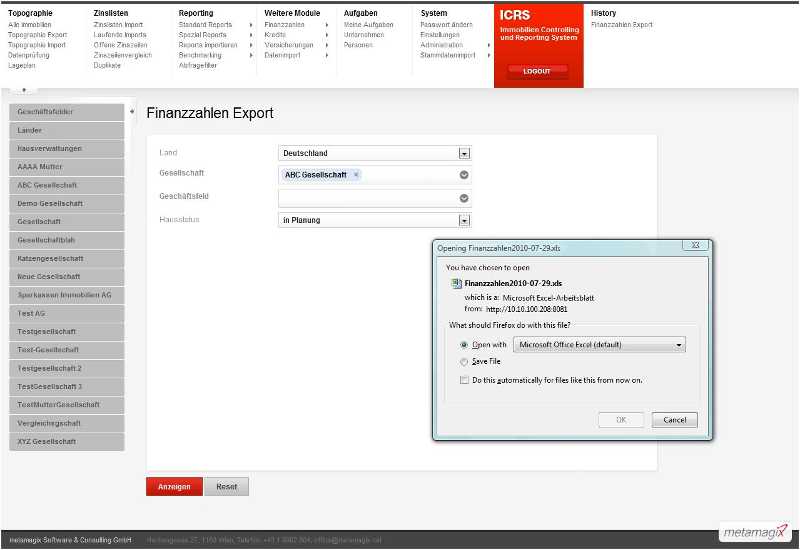This screenshot has width=800, height=550.
Task: Open Meine Aufgaben link
Action: (368, 24)
